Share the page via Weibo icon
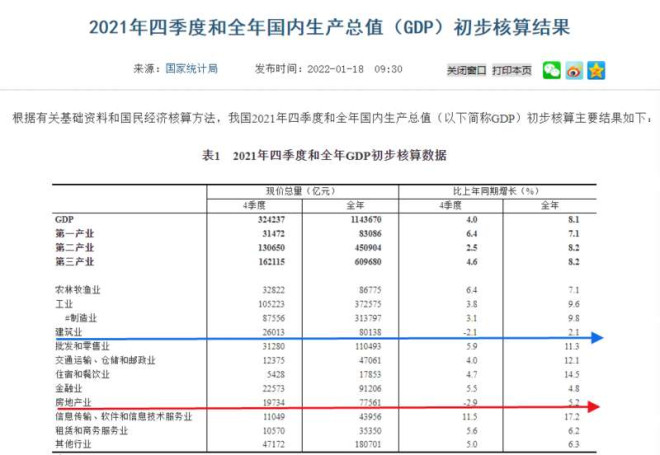 tap(574, 70)
